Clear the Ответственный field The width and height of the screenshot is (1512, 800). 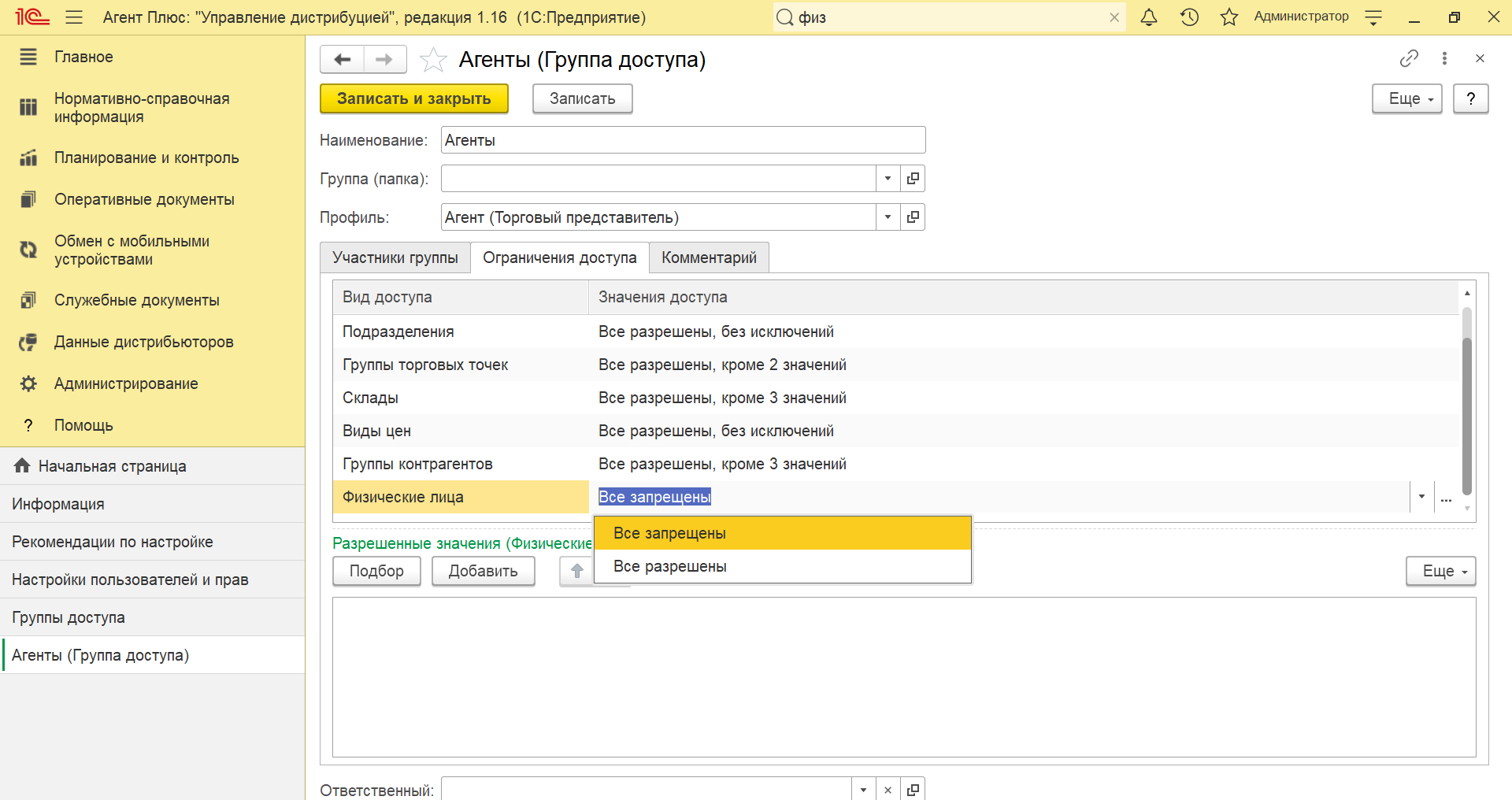pos(888,789)
